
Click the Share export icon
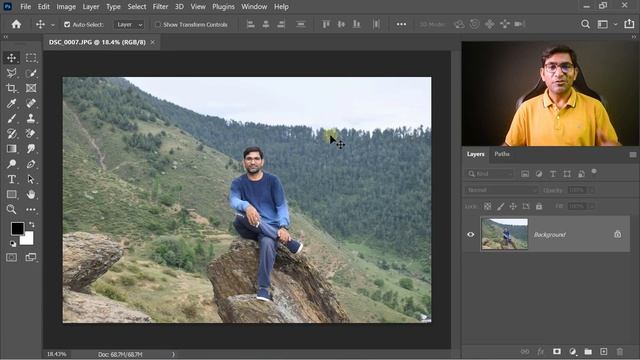tap(629, 24)
